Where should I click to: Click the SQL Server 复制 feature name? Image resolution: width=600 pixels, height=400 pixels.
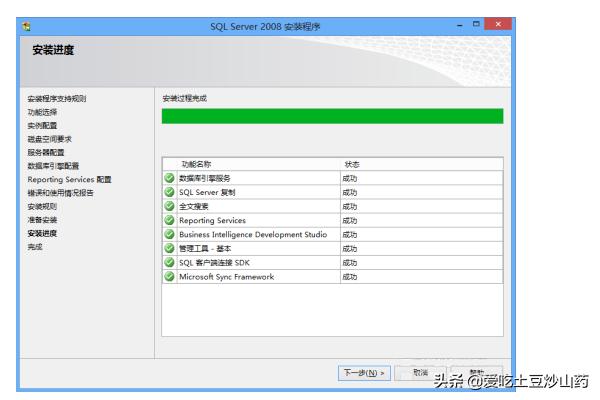(x=207, y=192)
